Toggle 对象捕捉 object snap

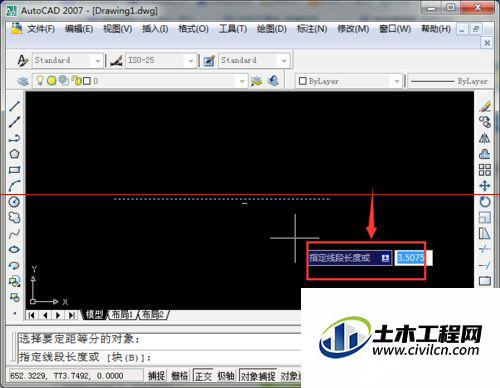[258, 376]
